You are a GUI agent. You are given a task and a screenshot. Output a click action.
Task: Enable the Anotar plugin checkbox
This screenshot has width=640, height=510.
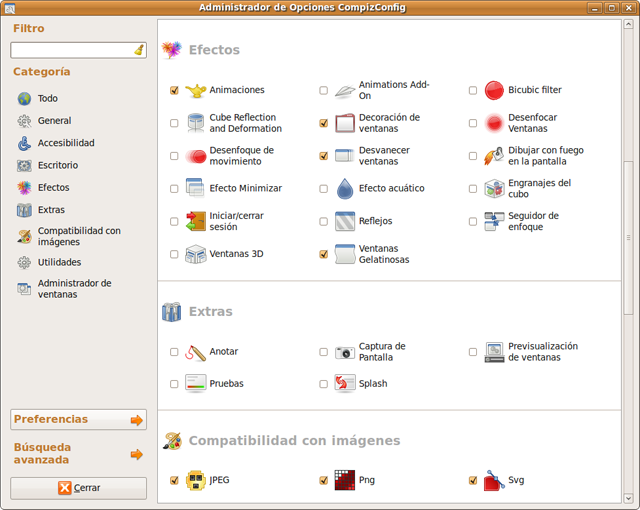[x=174, y=352]
